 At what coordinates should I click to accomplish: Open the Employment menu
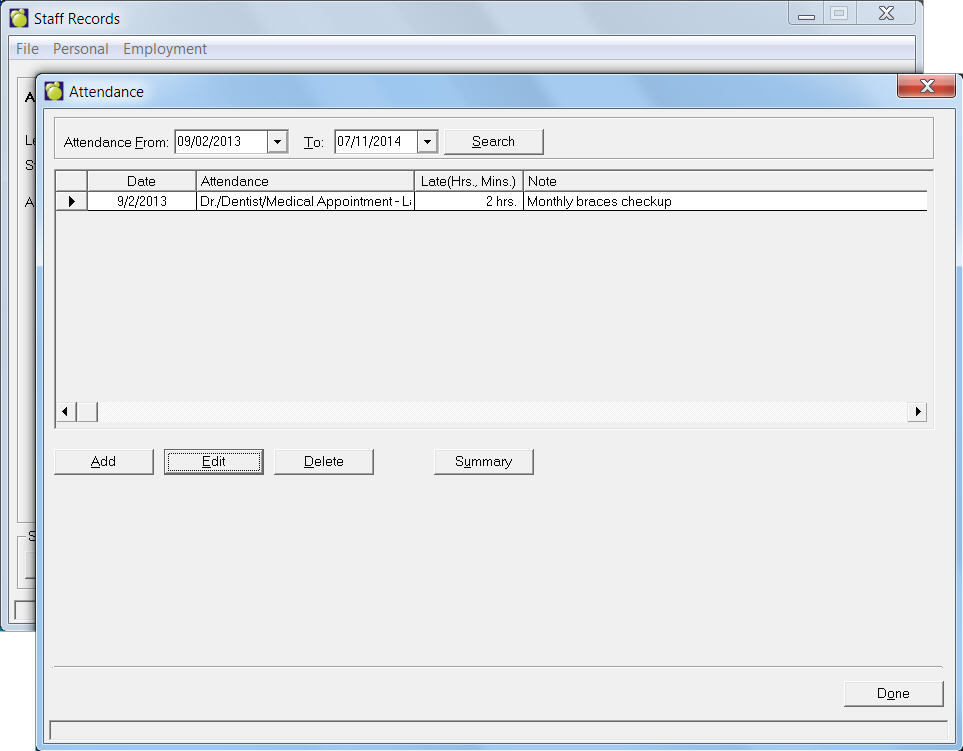[x=165, y=49]
